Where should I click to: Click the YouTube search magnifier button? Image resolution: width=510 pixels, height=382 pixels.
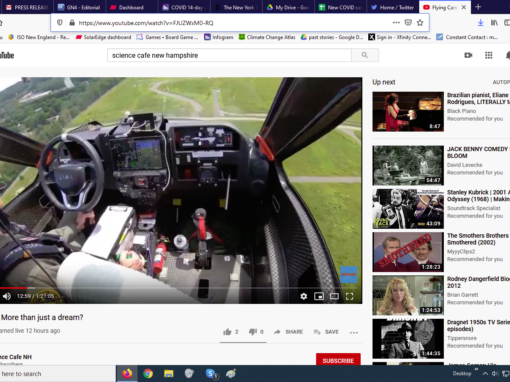tap(365, 55)
